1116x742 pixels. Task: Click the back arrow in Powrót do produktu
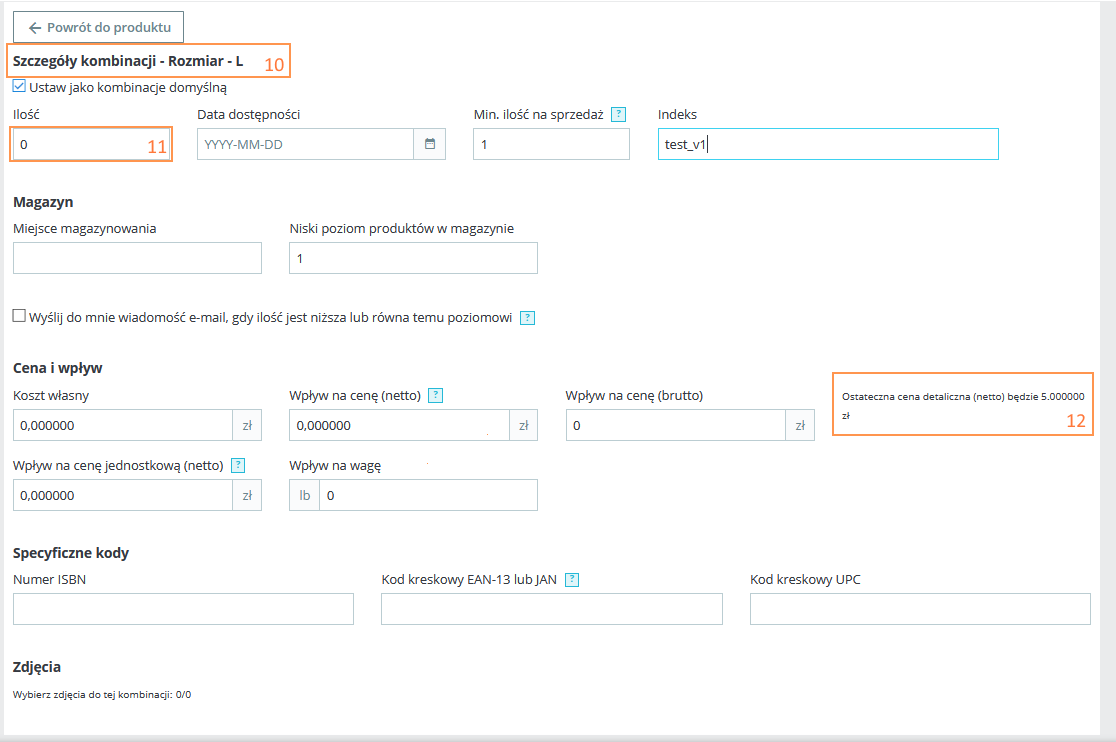pos(35,27)
